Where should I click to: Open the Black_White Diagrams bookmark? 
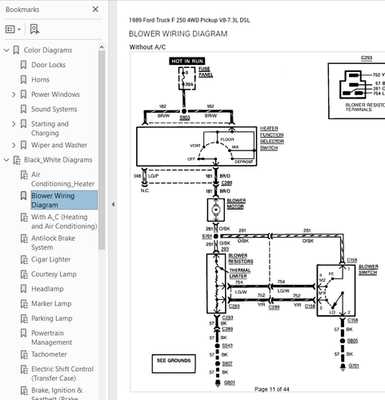(58, 160)
